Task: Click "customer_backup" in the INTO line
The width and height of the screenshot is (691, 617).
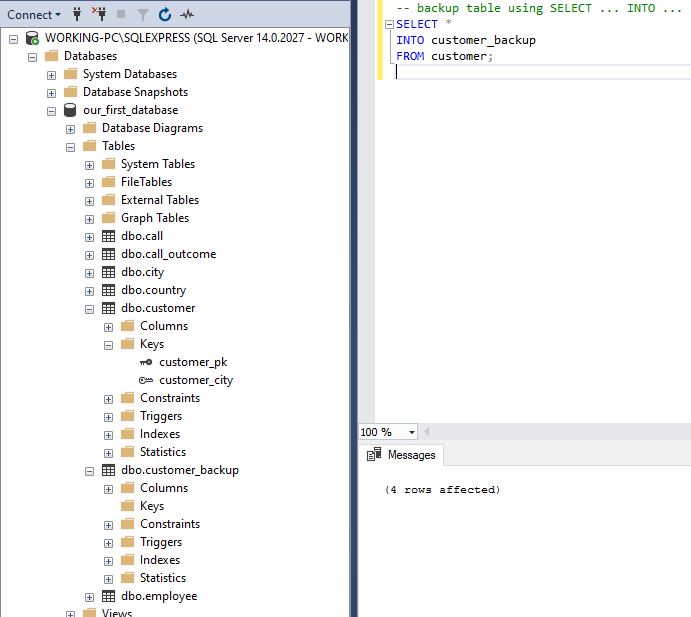Action: [x=483, y=40]
